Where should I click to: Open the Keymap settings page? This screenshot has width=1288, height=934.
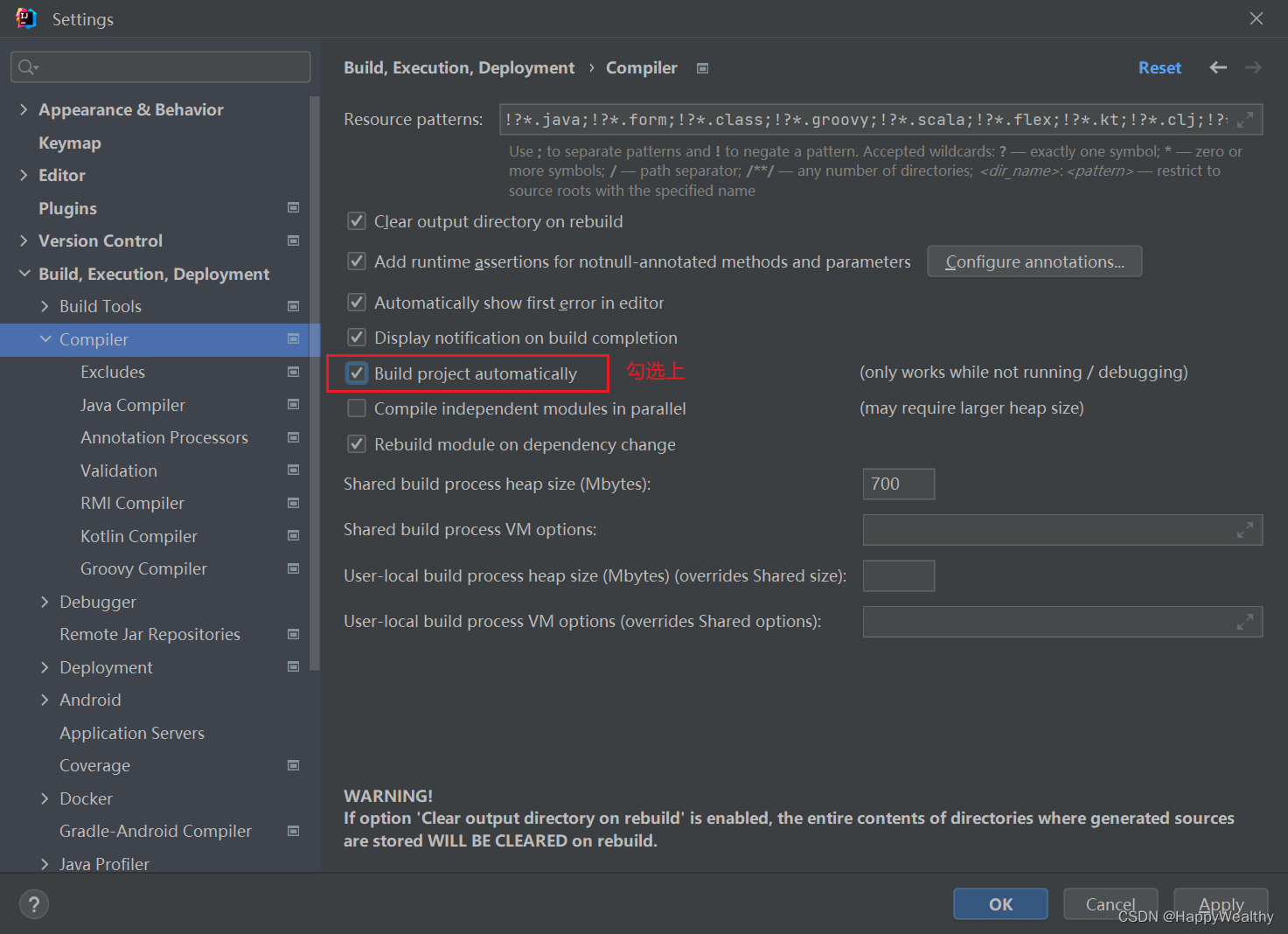[70, 143]
